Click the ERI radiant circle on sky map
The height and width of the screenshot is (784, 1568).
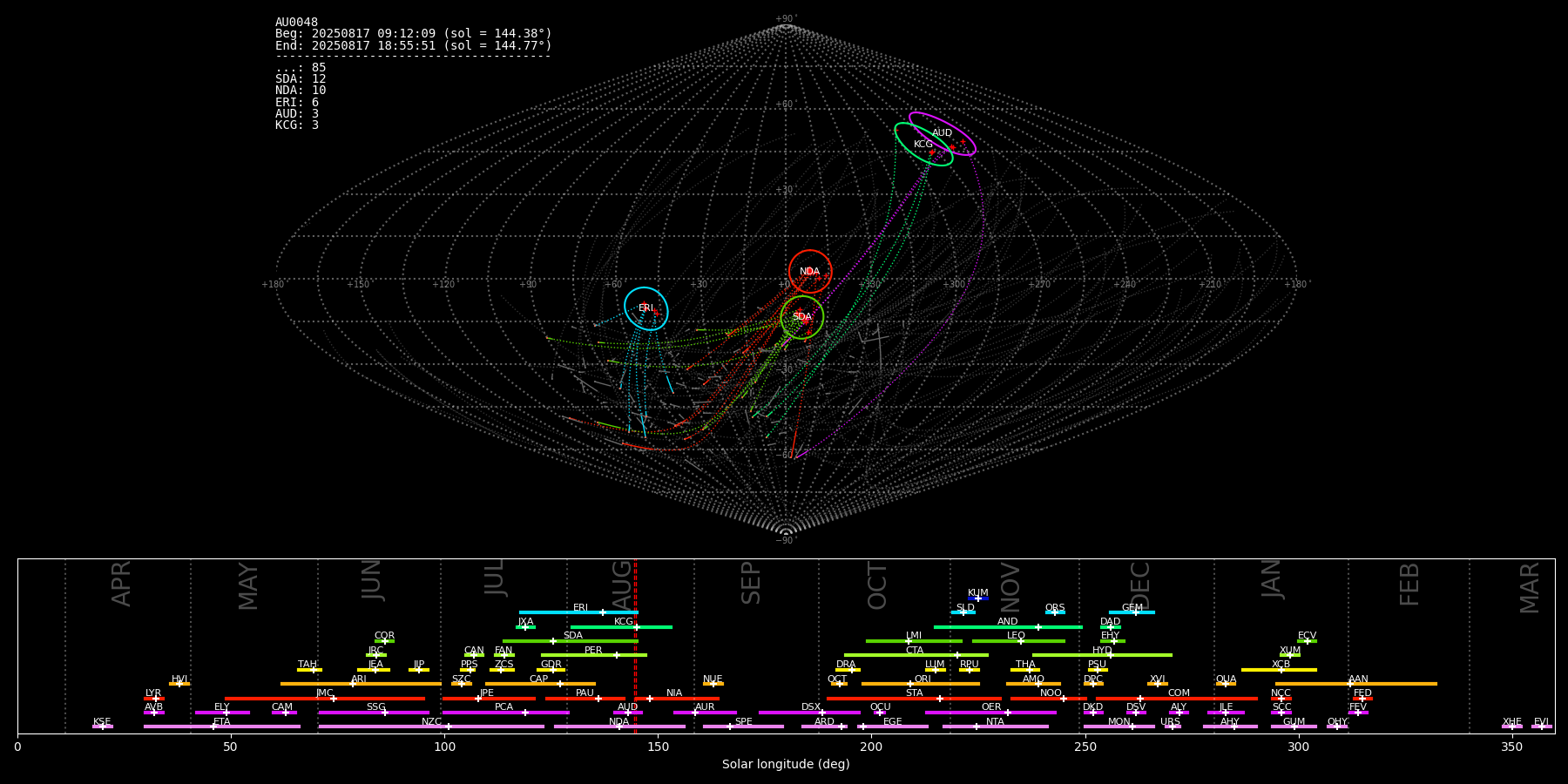[646, 308]
